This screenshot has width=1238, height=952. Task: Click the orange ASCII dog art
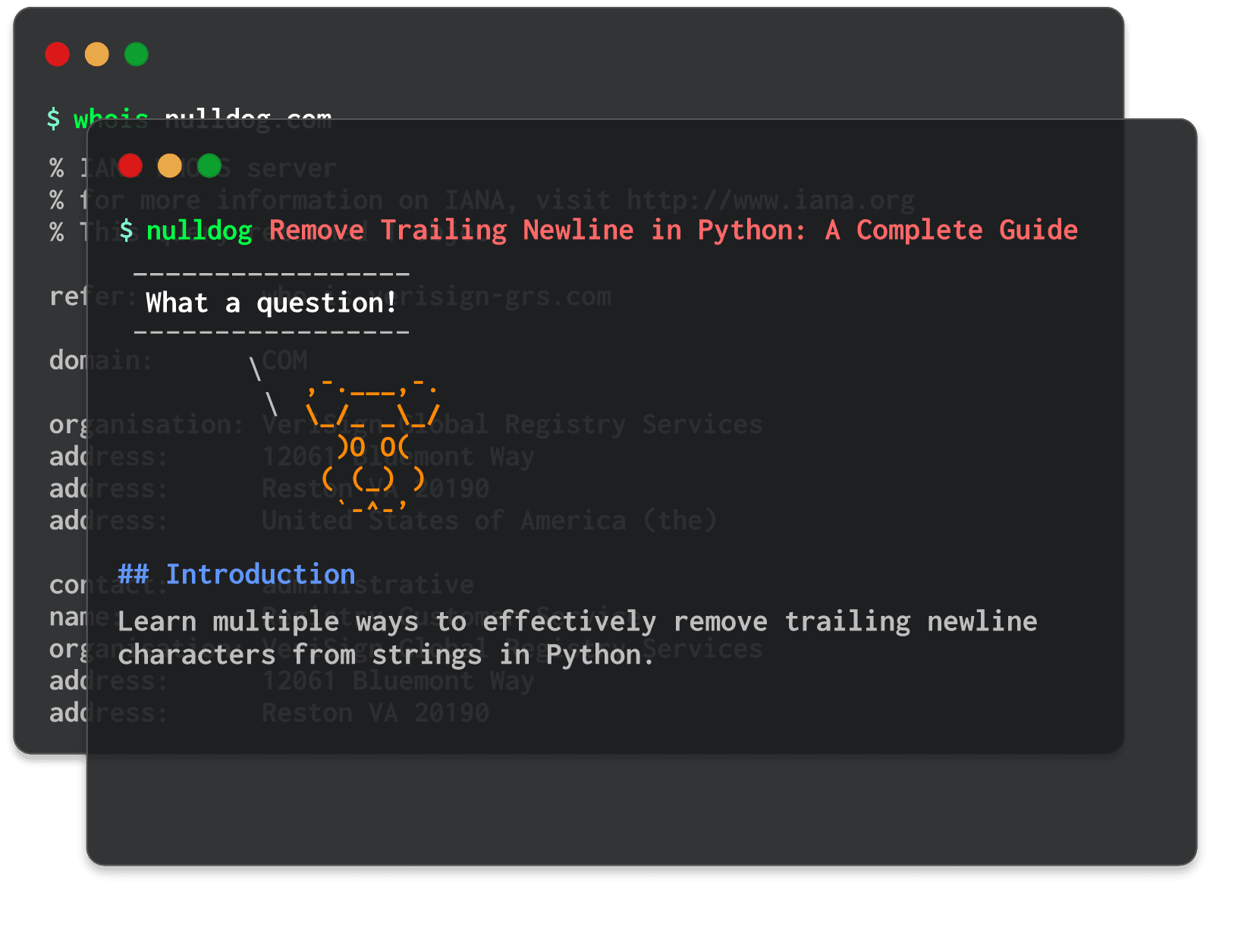tap(372, 445)
